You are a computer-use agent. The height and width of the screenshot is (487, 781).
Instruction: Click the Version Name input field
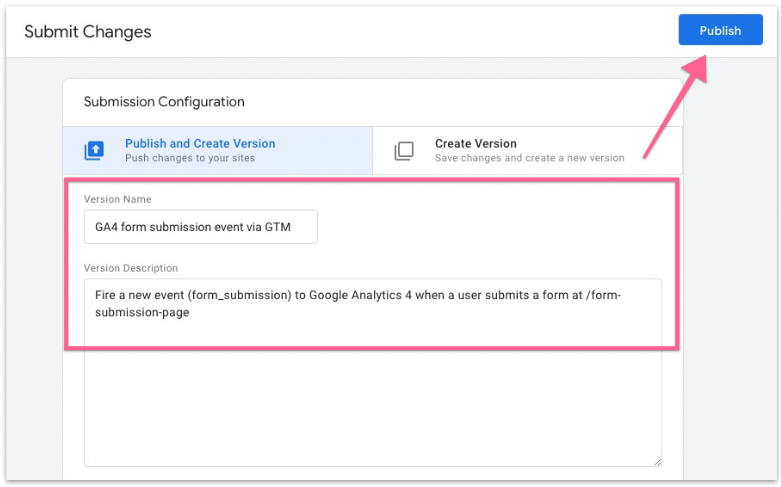[x=200, y=227]
